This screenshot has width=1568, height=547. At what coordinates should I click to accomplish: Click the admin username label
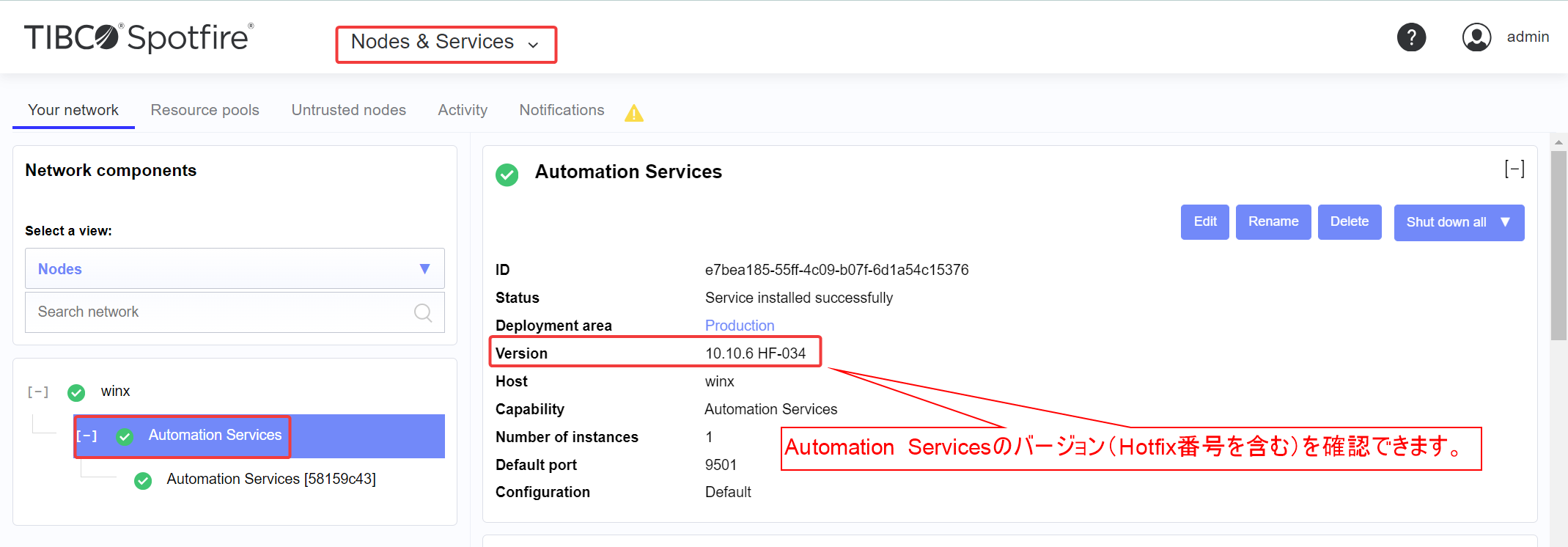[x=1528, y=37]
